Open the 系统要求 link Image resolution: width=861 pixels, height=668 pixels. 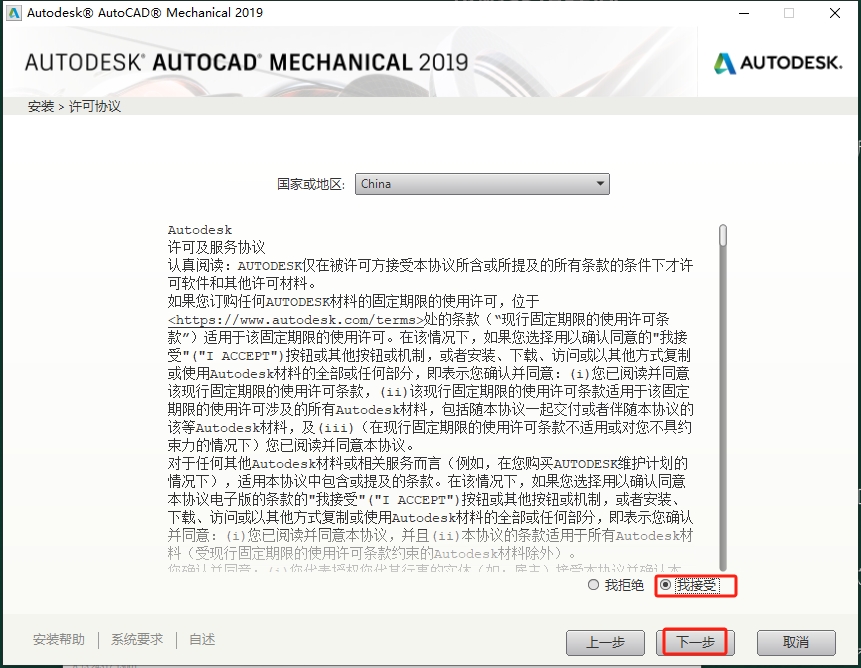(137, 640)
